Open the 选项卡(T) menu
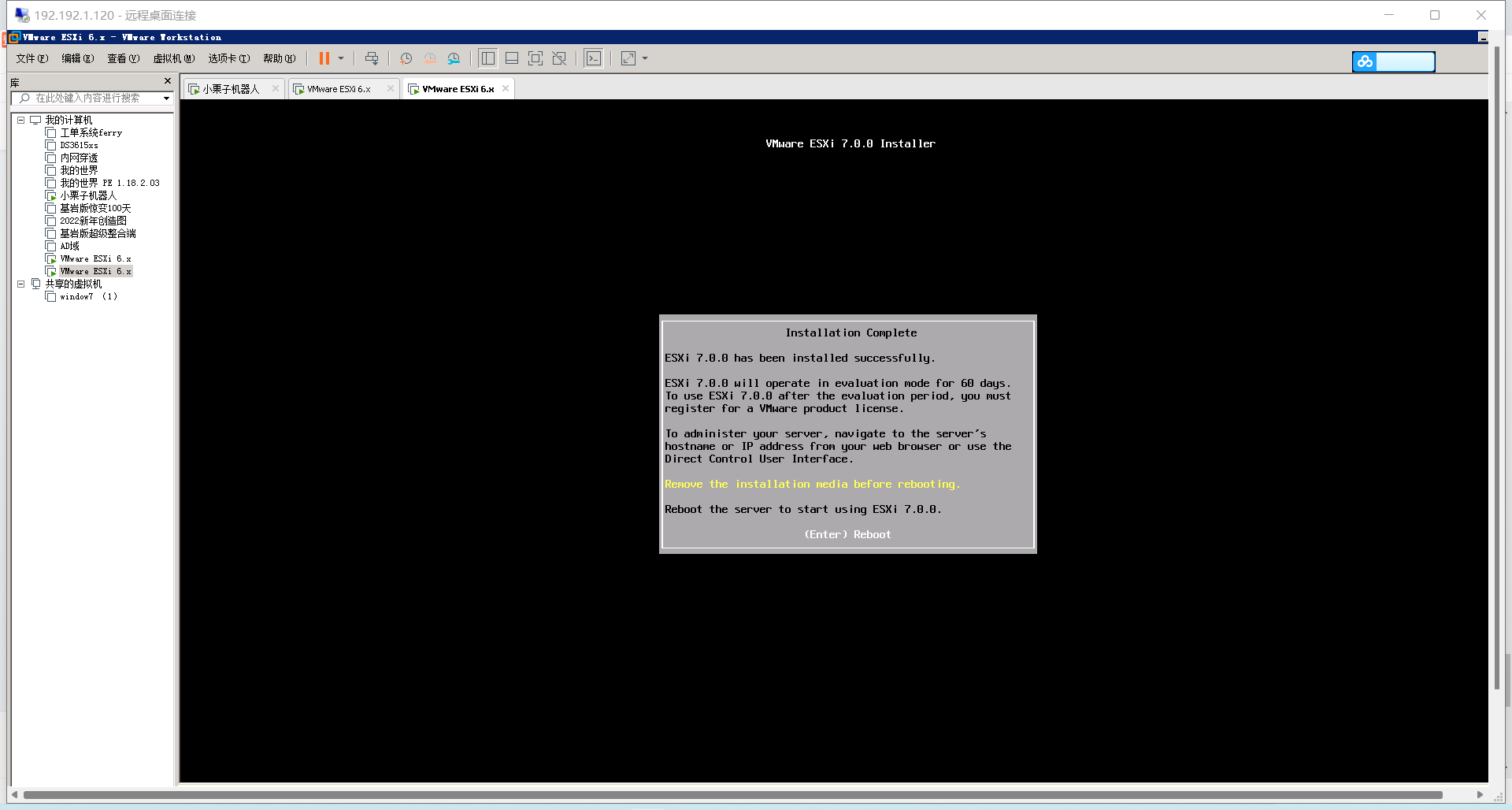The height and width of the screenshot is (810, 1512). tap(229, 58)
